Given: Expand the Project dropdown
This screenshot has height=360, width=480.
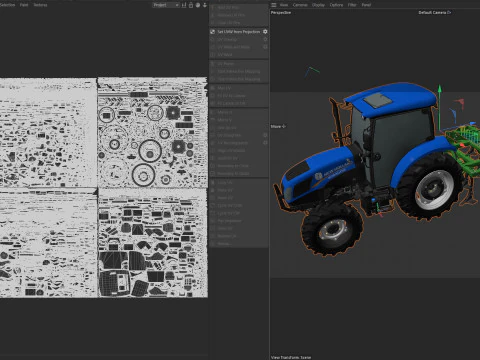Looking at the screenshot, I should click(166, 5).
